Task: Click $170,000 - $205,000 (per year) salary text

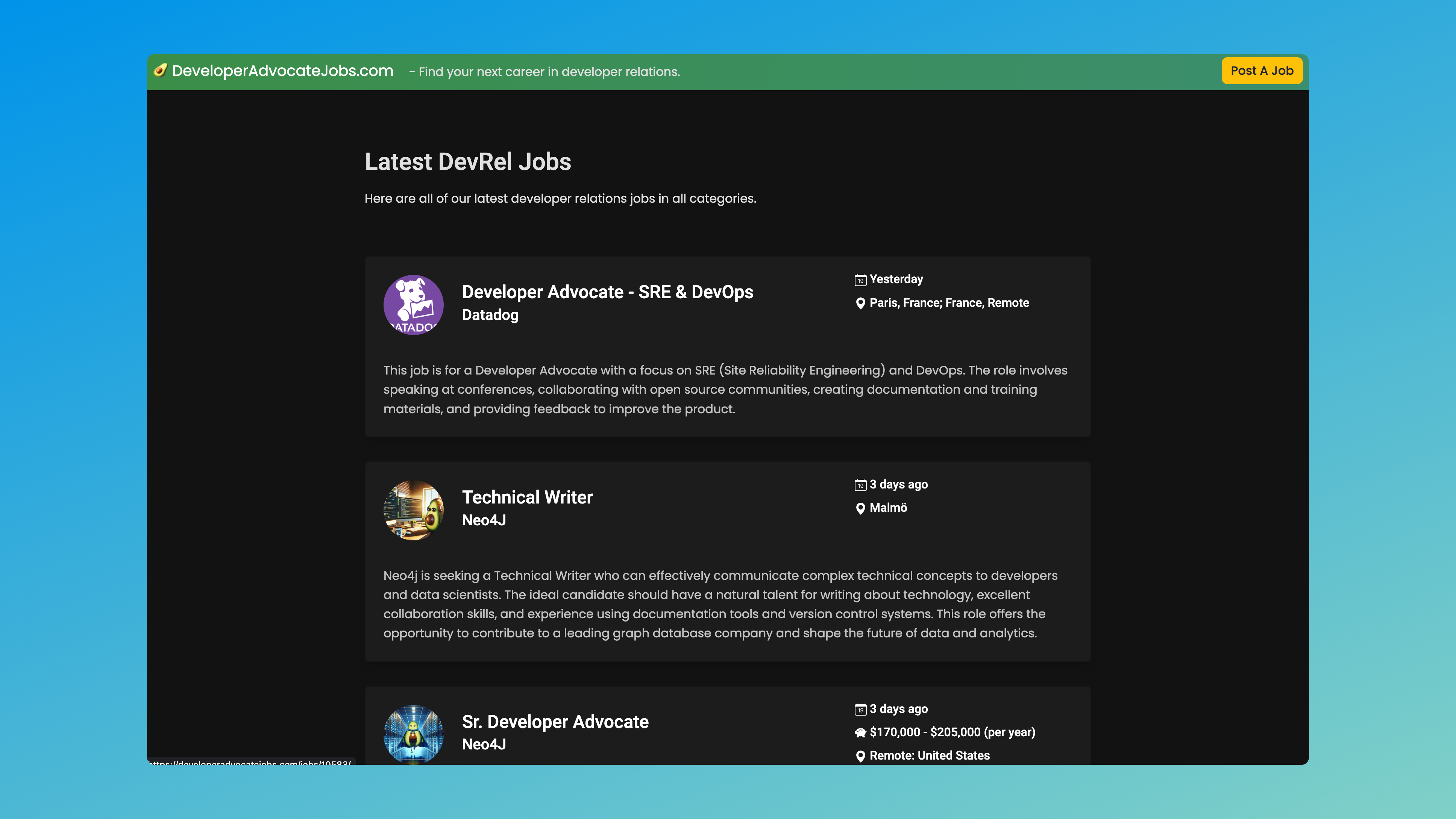Action: tap(952, 732)
